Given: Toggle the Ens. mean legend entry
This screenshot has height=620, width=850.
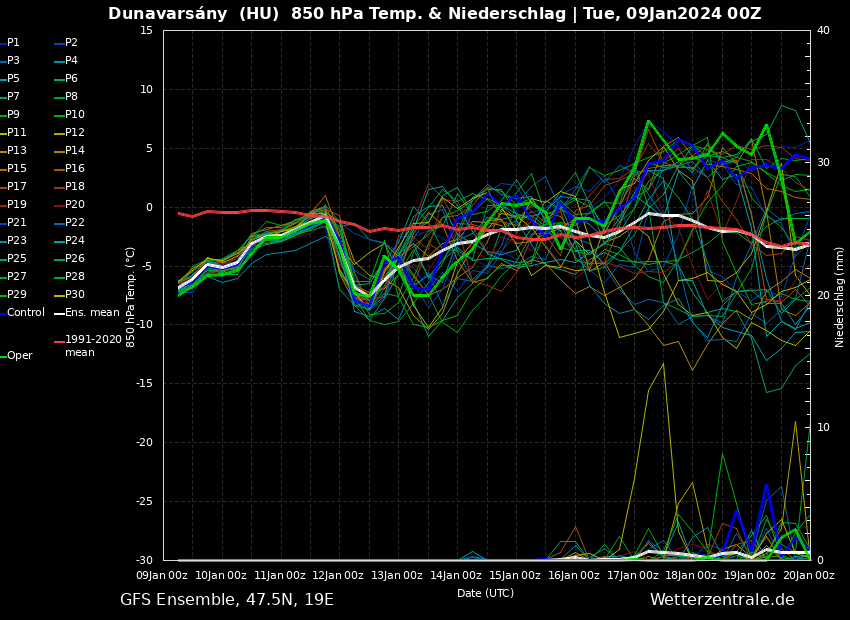Looking at the screenshot, I should [91, 313].
